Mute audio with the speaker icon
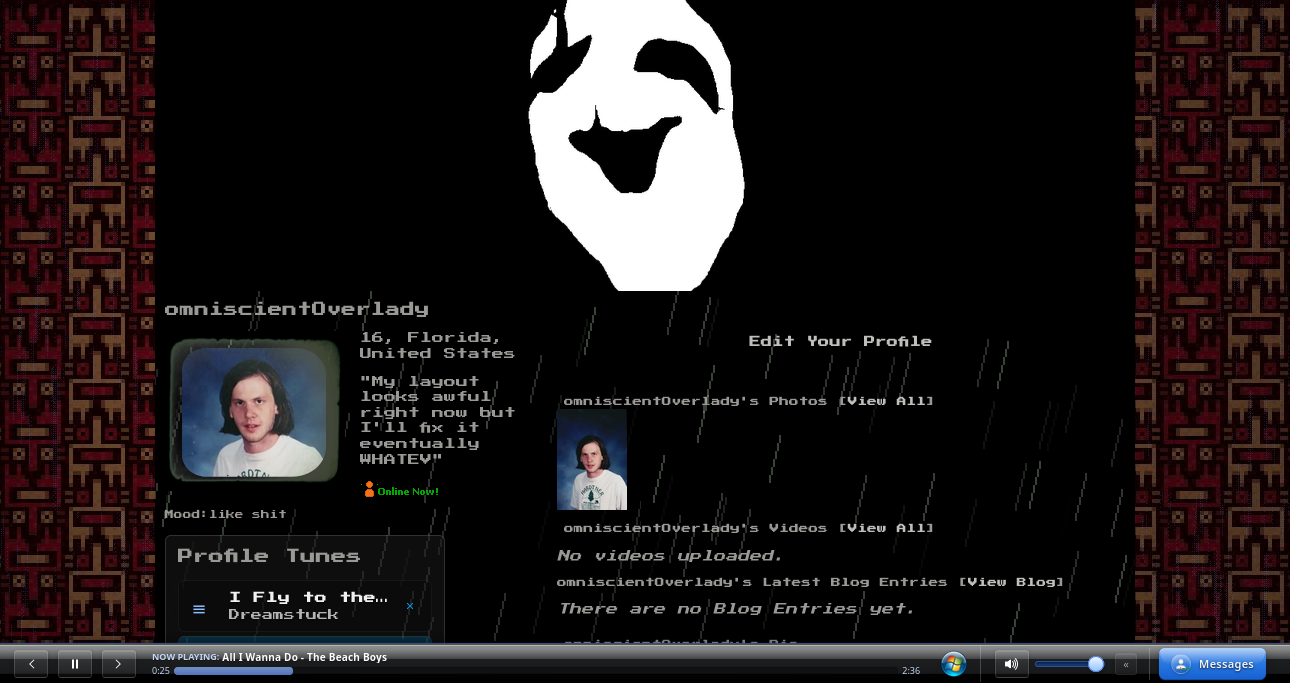The width and height of the screenshot is (1290, 683). click(1011, 664)
